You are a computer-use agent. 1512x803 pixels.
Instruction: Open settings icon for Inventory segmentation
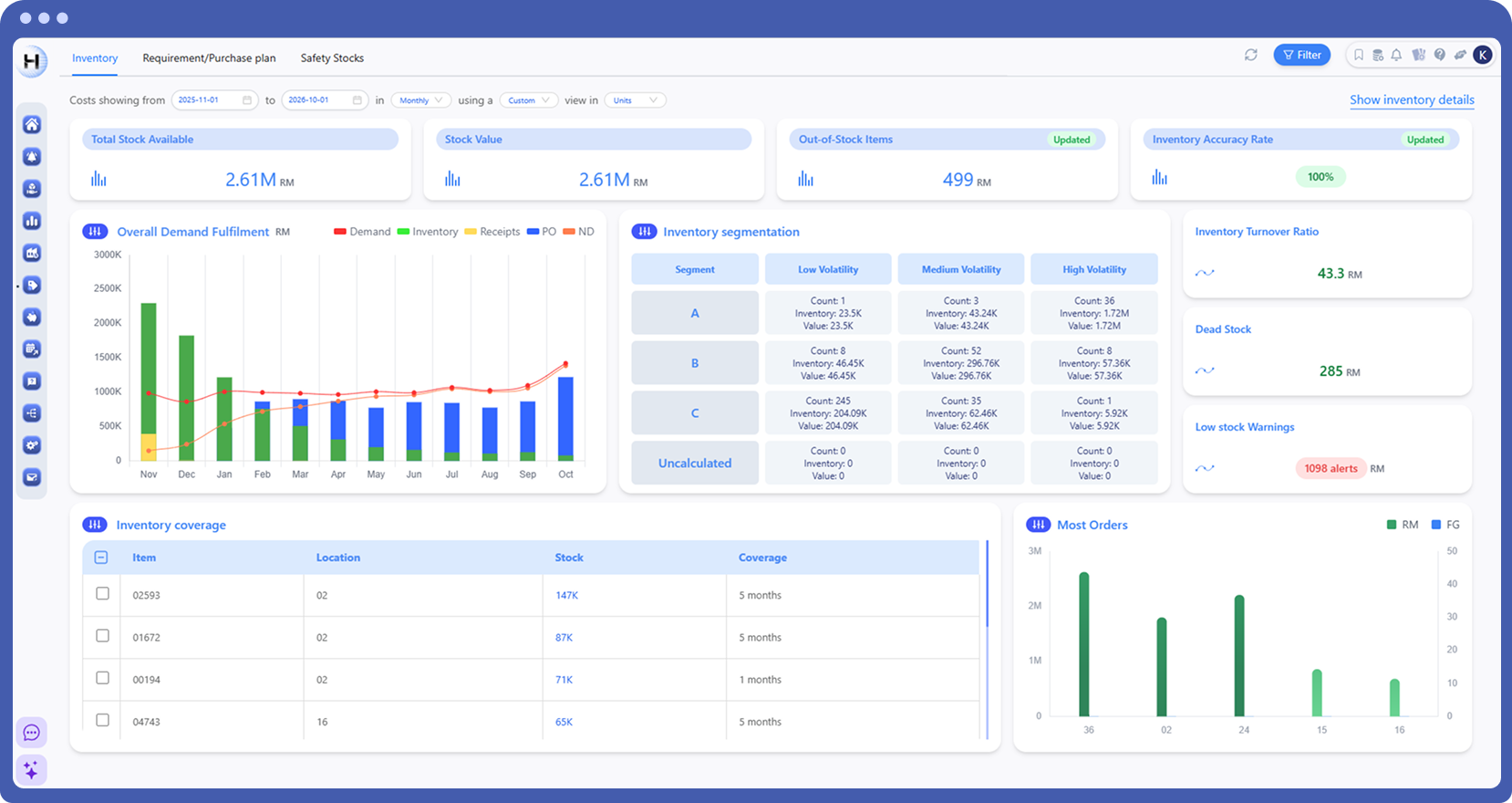click(644, 232)
